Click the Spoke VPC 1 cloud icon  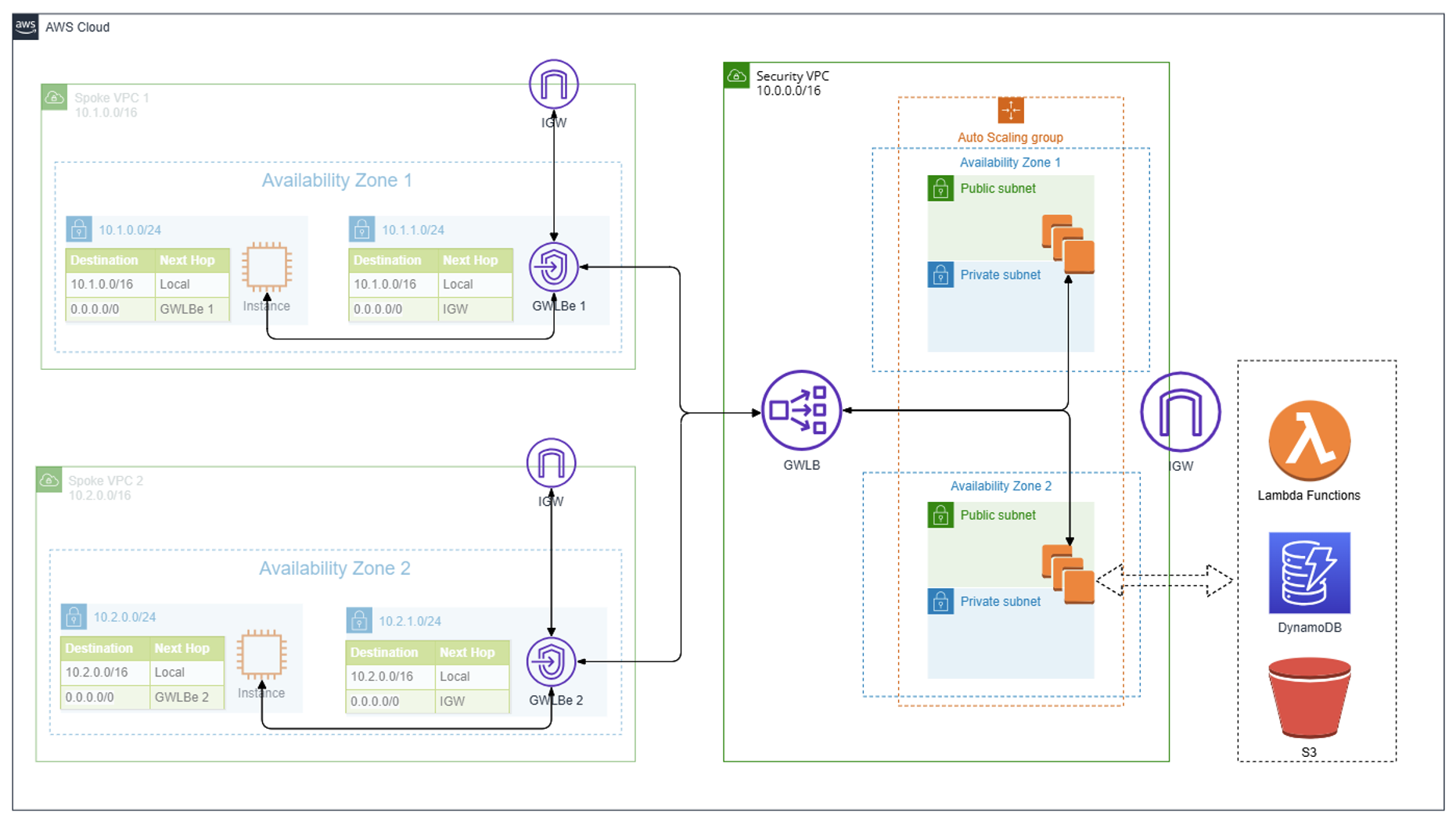55,98
